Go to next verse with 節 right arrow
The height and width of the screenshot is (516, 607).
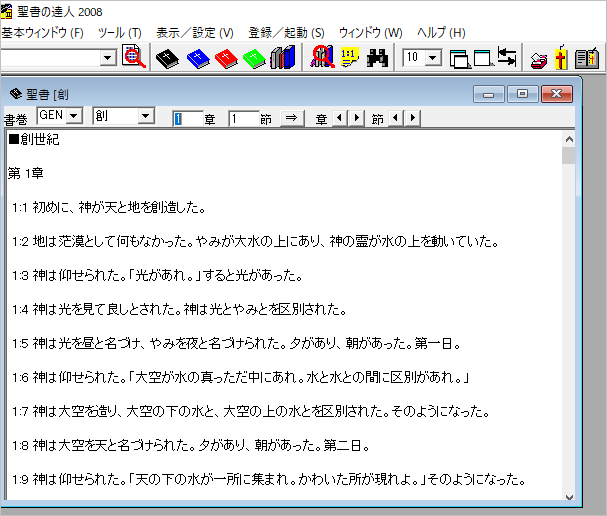coord(413,118)
